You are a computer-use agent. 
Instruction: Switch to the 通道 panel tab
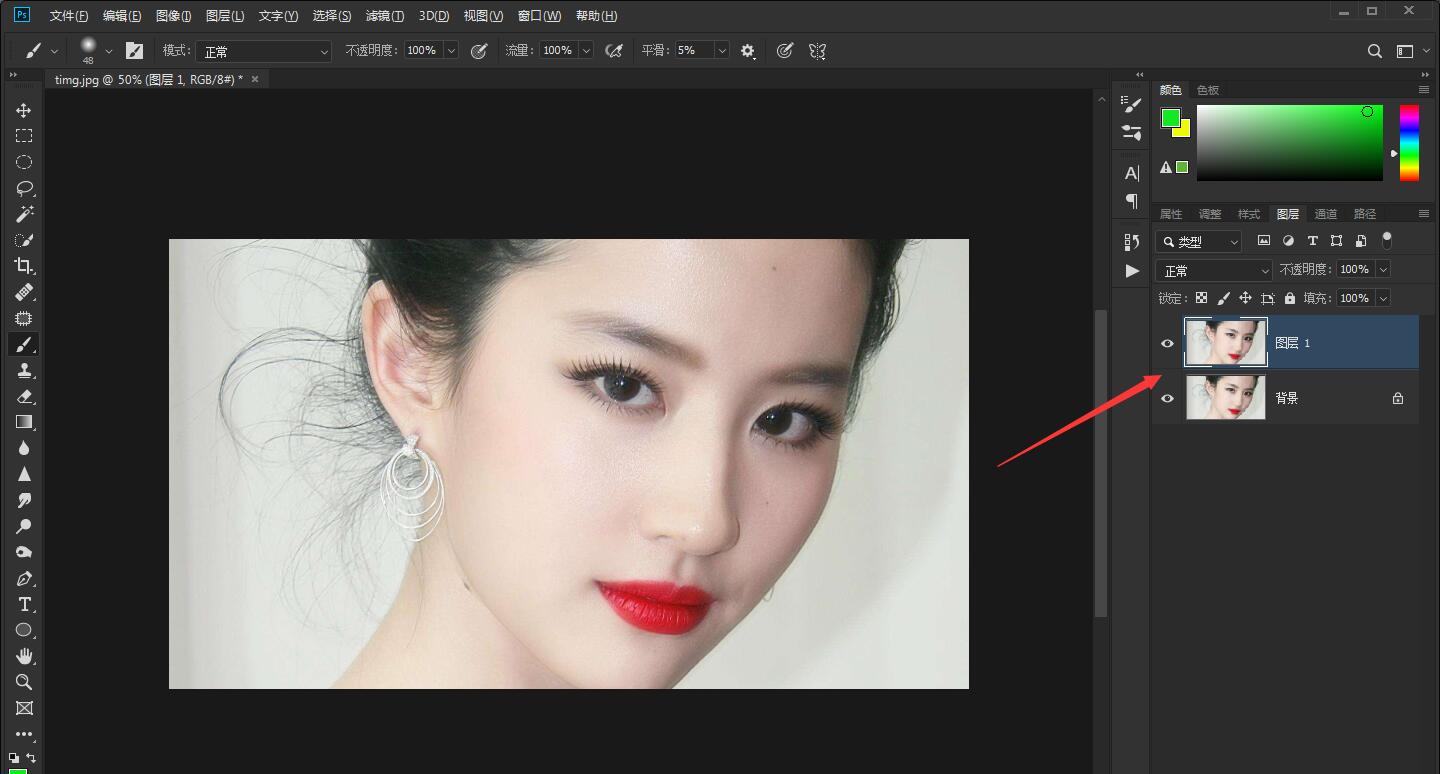click(1326, 213)
